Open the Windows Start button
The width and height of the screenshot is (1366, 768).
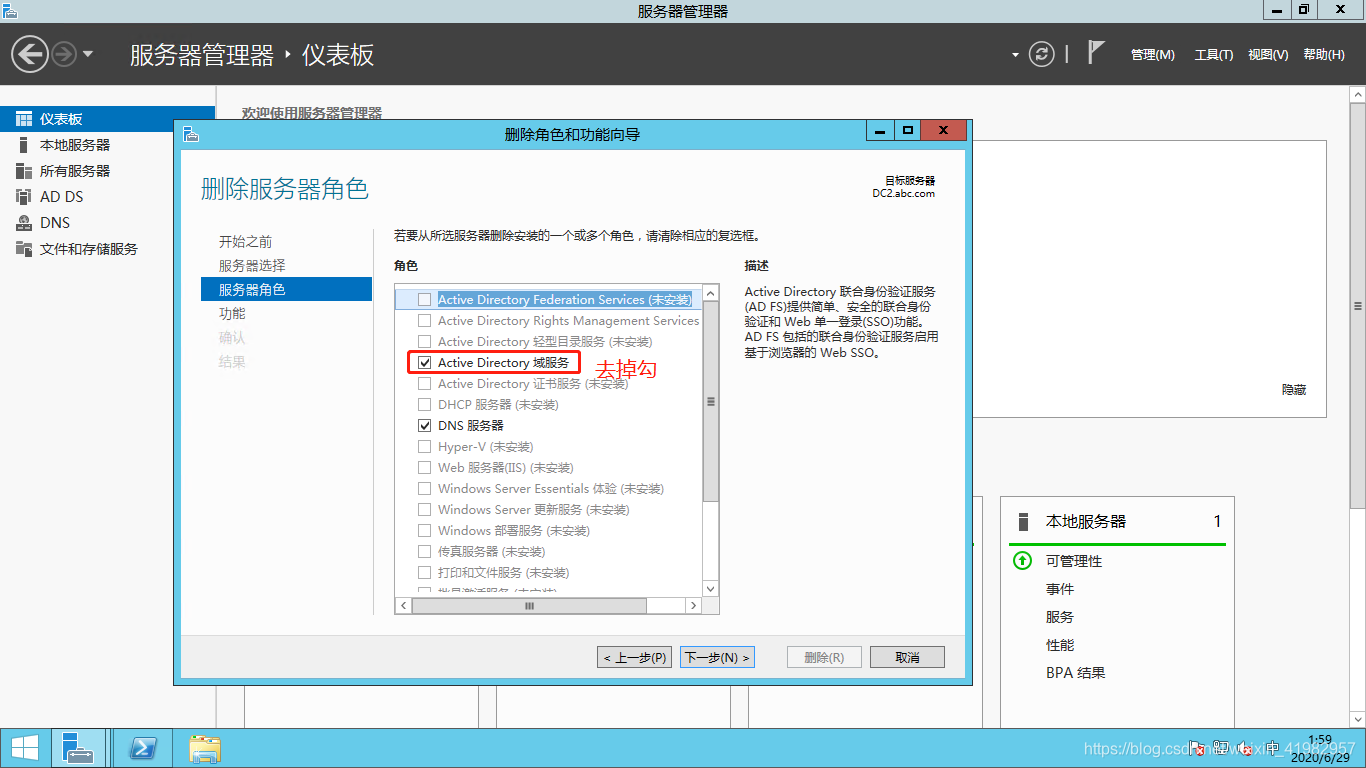[x=24, y=748]
